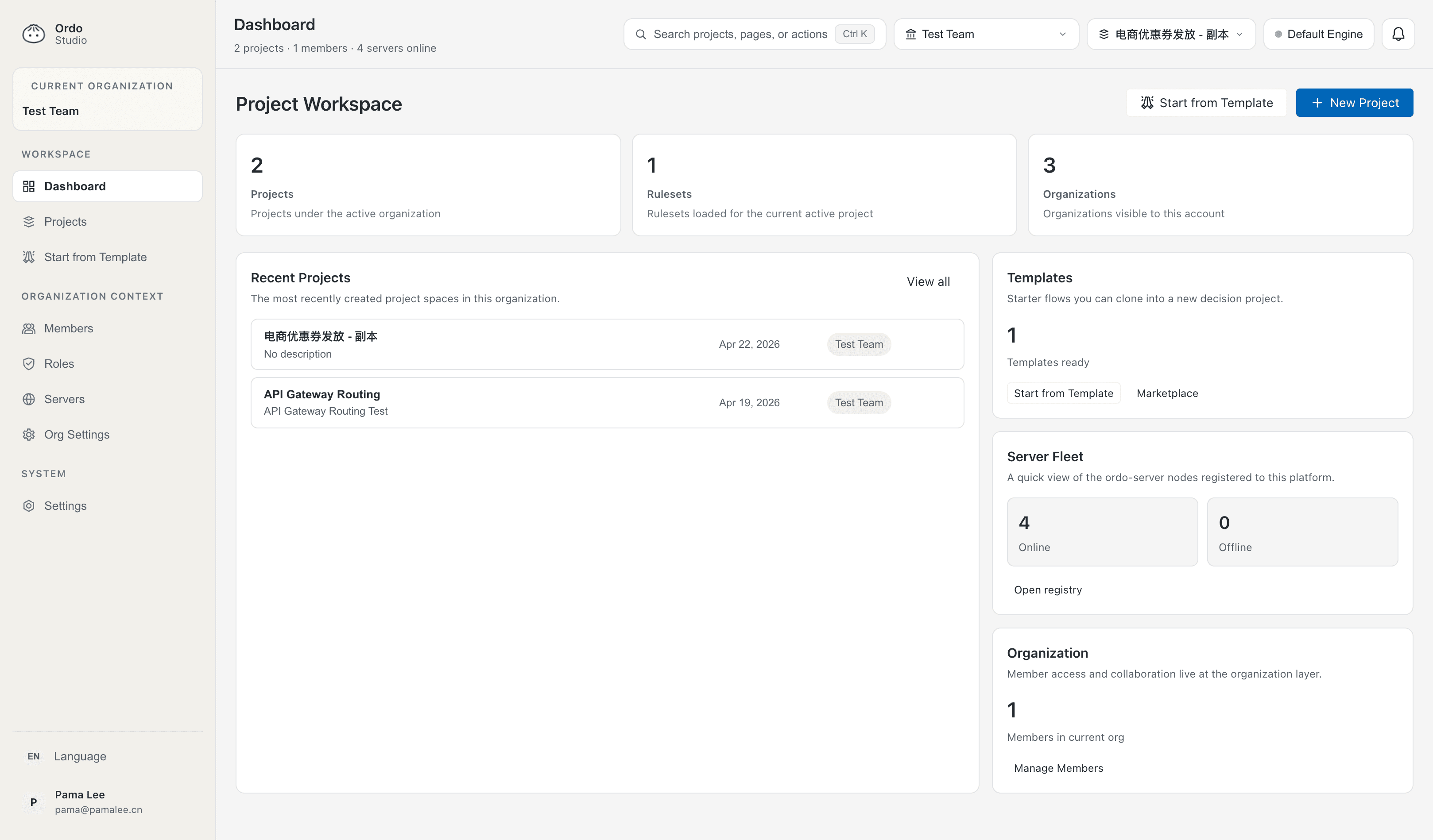Click the Templates ready count text
Viewport: 1433px width, 840px height.
1047,362
